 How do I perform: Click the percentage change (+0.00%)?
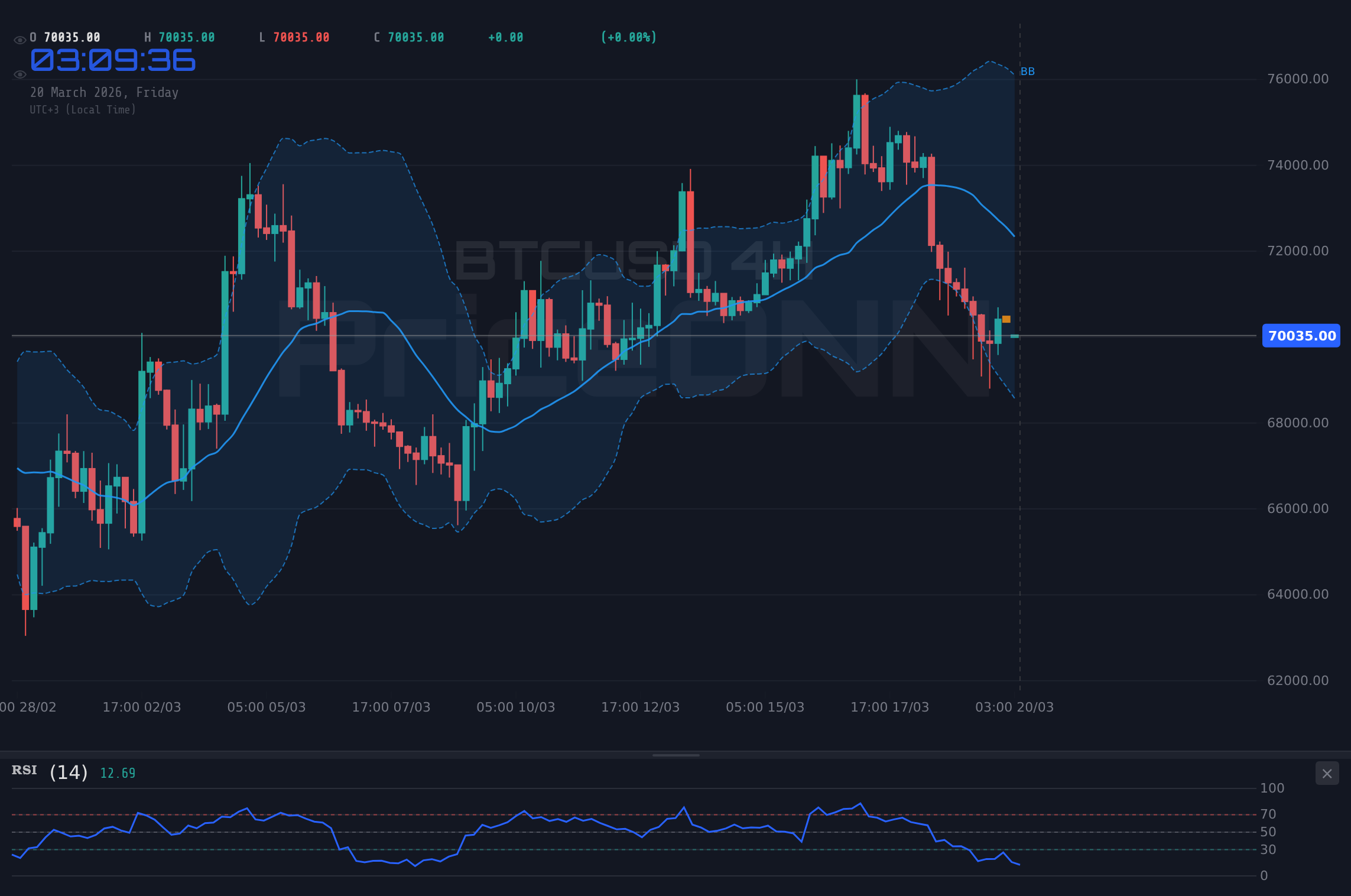click(x=628, y=37)
